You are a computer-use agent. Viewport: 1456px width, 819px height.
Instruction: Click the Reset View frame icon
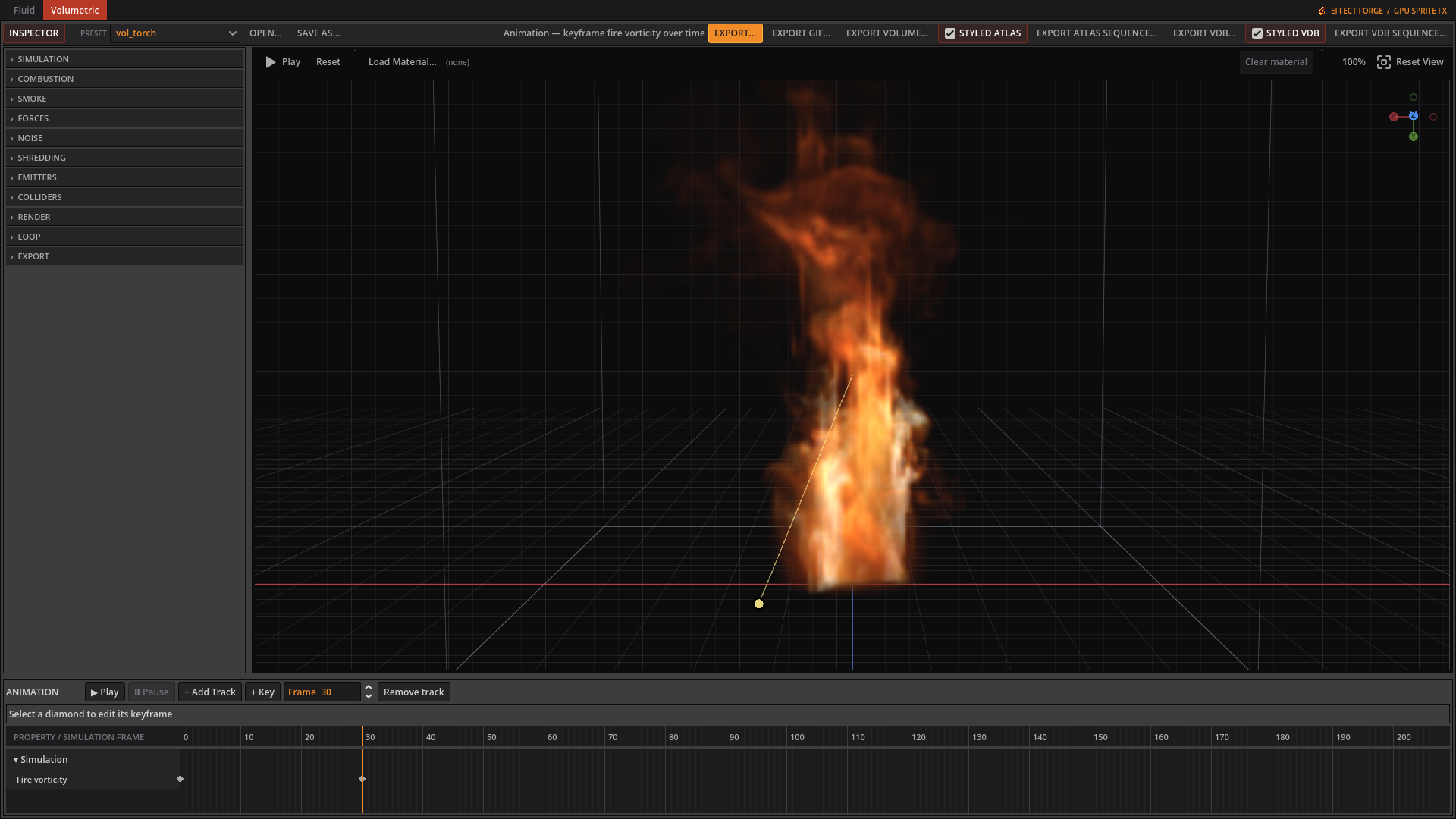coord(1384,62)
